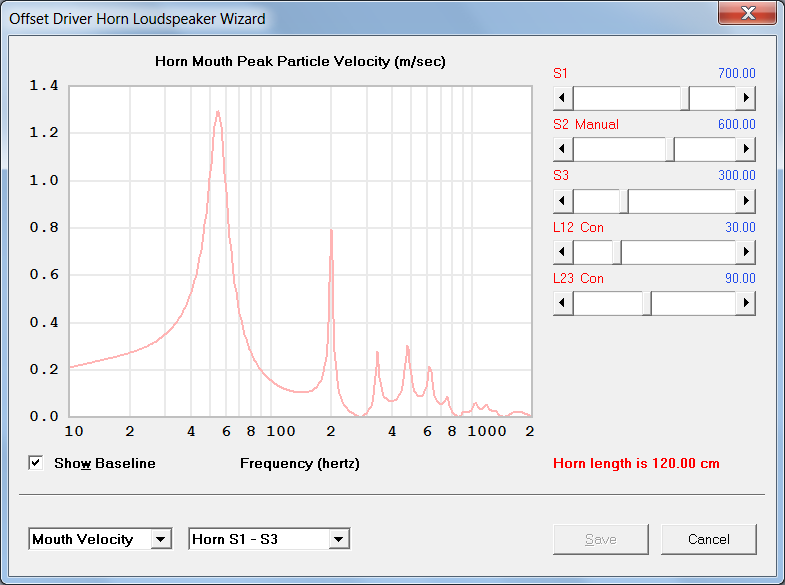Click the S3 slider left arrow
Viewport: 785px width, 585px height.
(563, 201)
